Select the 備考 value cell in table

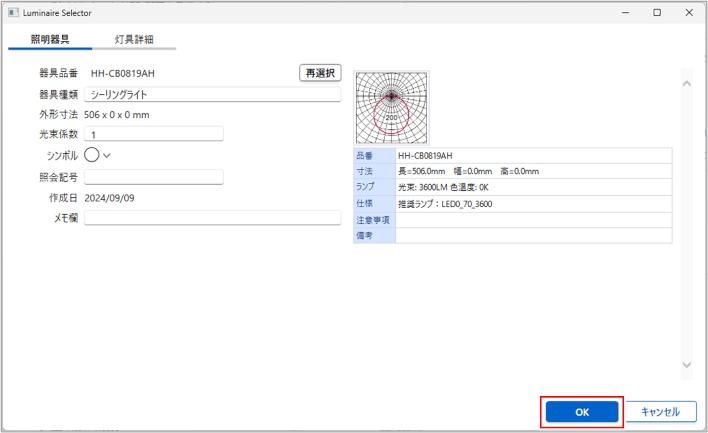point(533,235)
